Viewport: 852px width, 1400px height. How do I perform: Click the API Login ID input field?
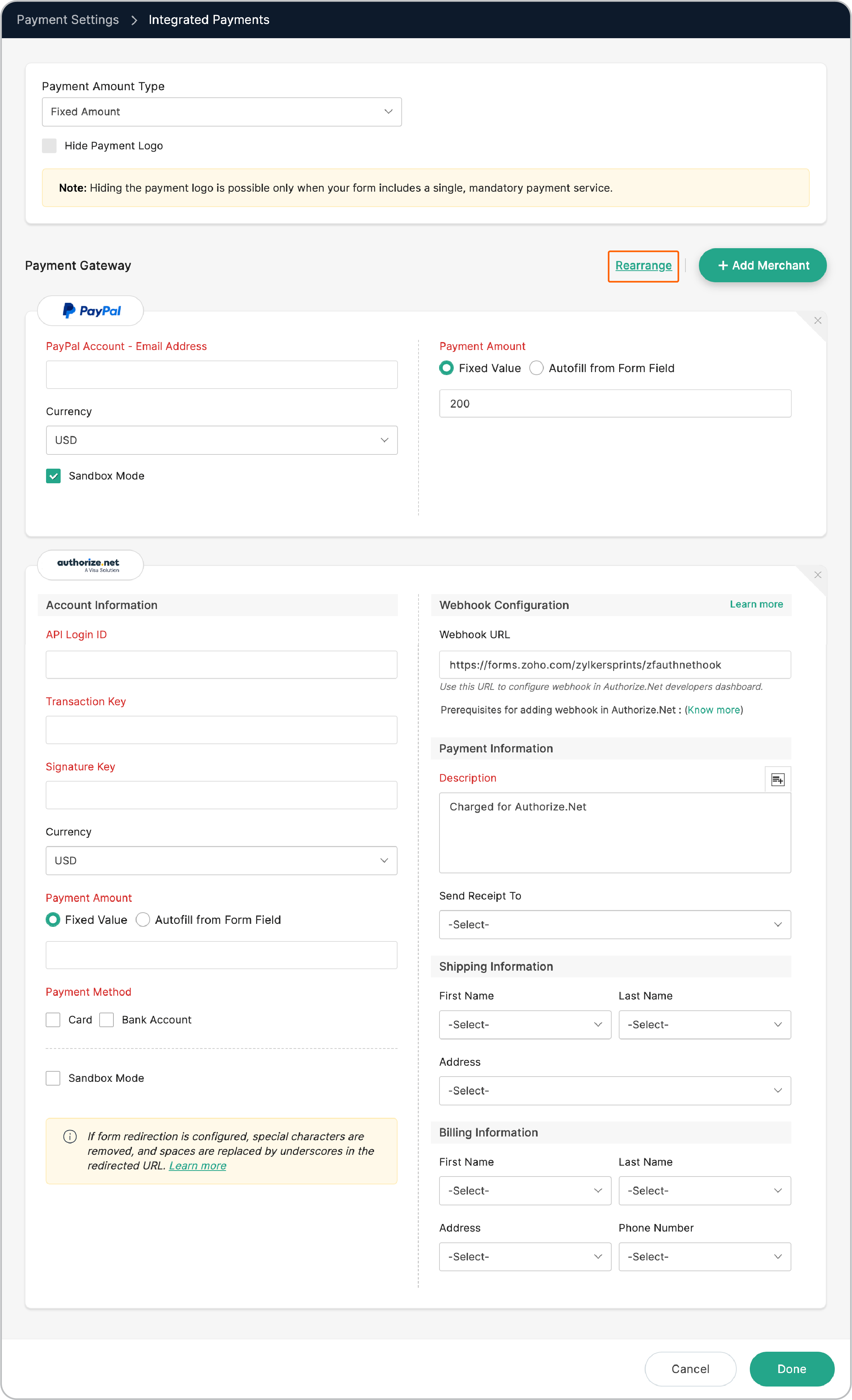[221, 664]
